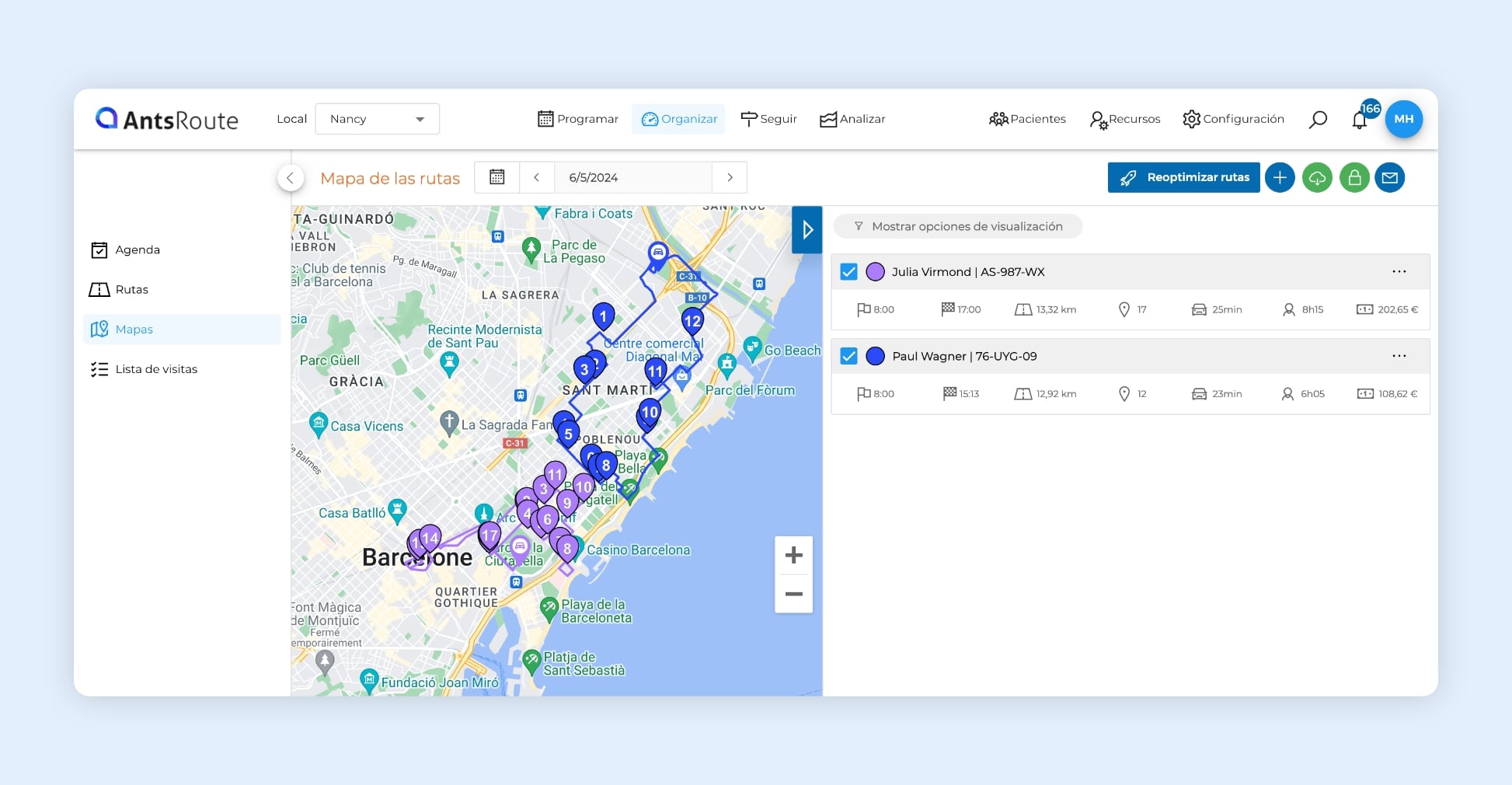Expand Mostrar opciones de visualización
This screenshot has height=785, width=1512.
pos(958,226)
